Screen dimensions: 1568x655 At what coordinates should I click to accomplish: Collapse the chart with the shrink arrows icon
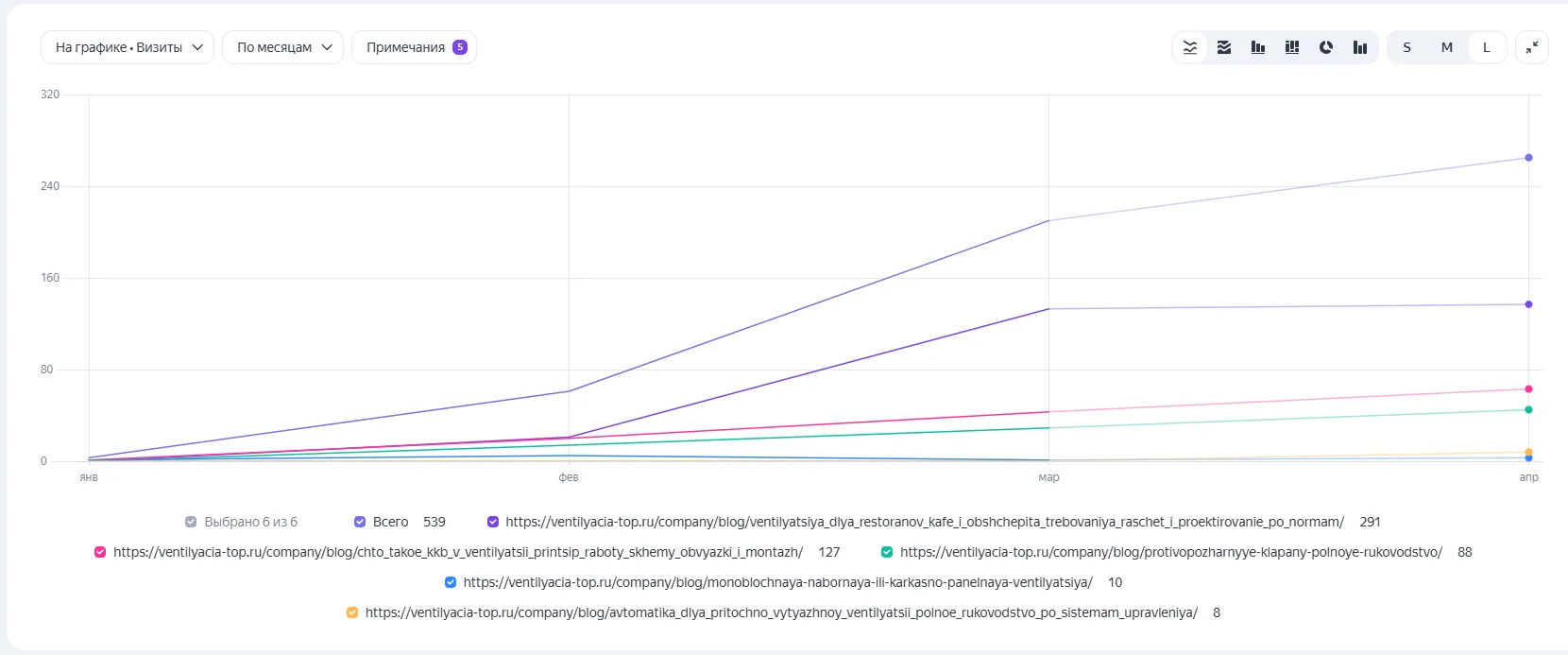click(1532, 47)
